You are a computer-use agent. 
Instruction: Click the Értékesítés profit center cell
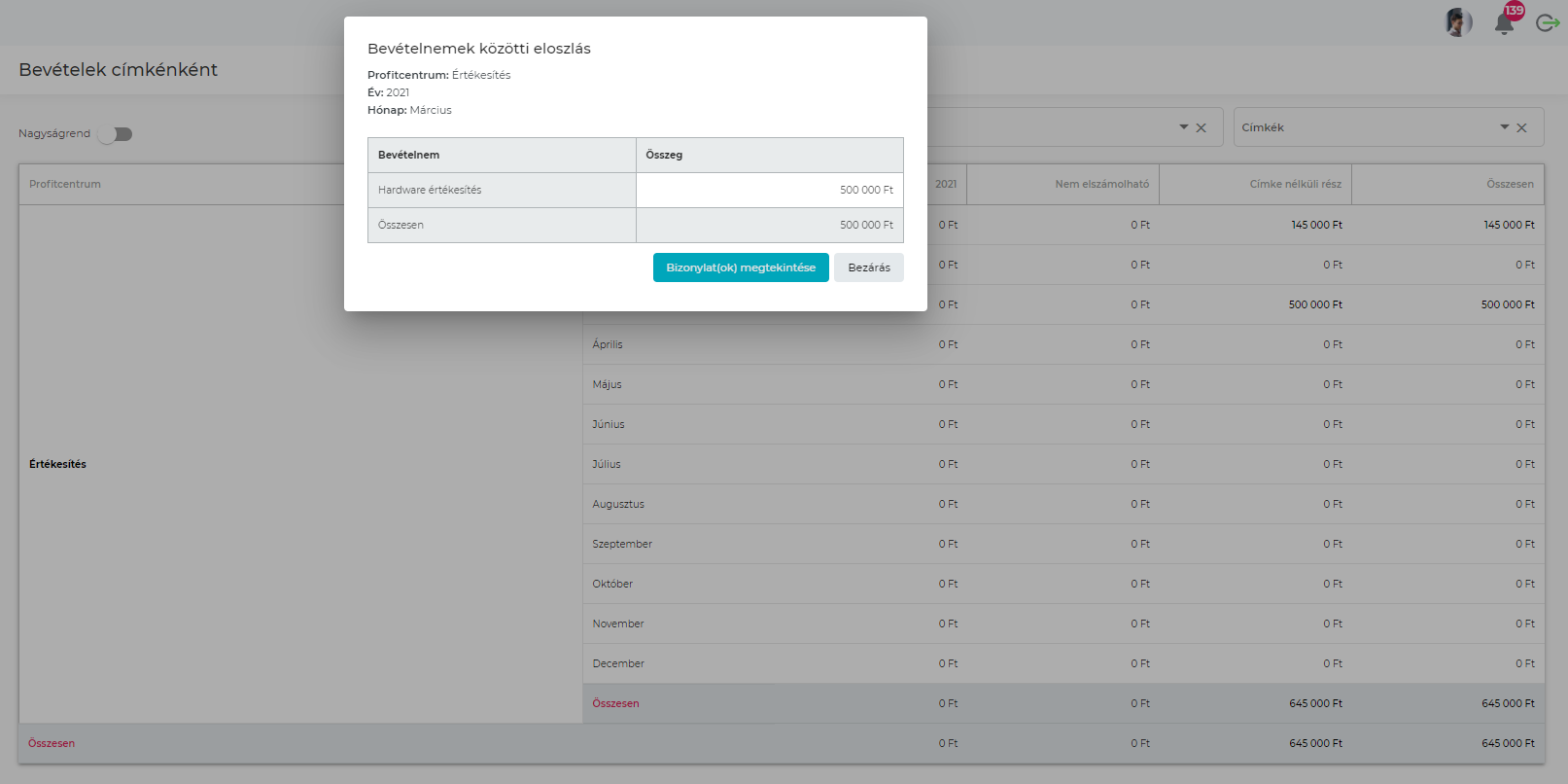click(x=58, y=464)
